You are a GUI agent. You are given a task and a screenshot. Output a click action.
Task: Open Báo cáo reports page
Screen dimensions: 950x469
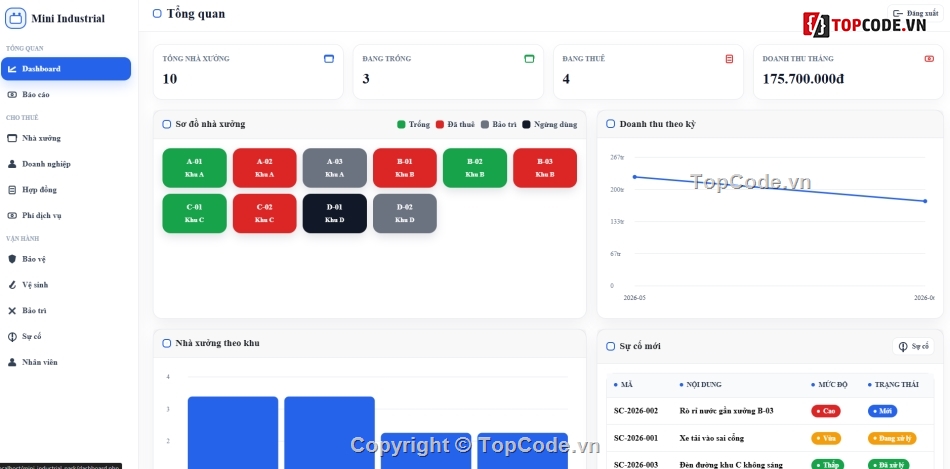click(66, 95)
